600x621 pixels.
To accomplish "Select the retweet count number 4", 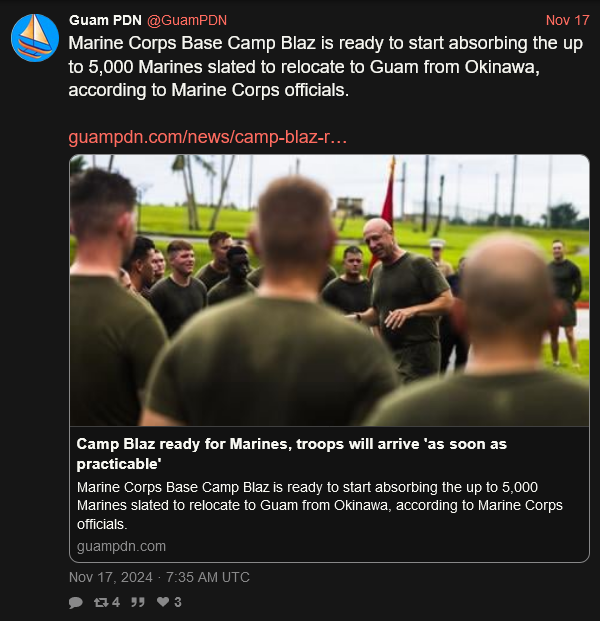I will [116, 602].
